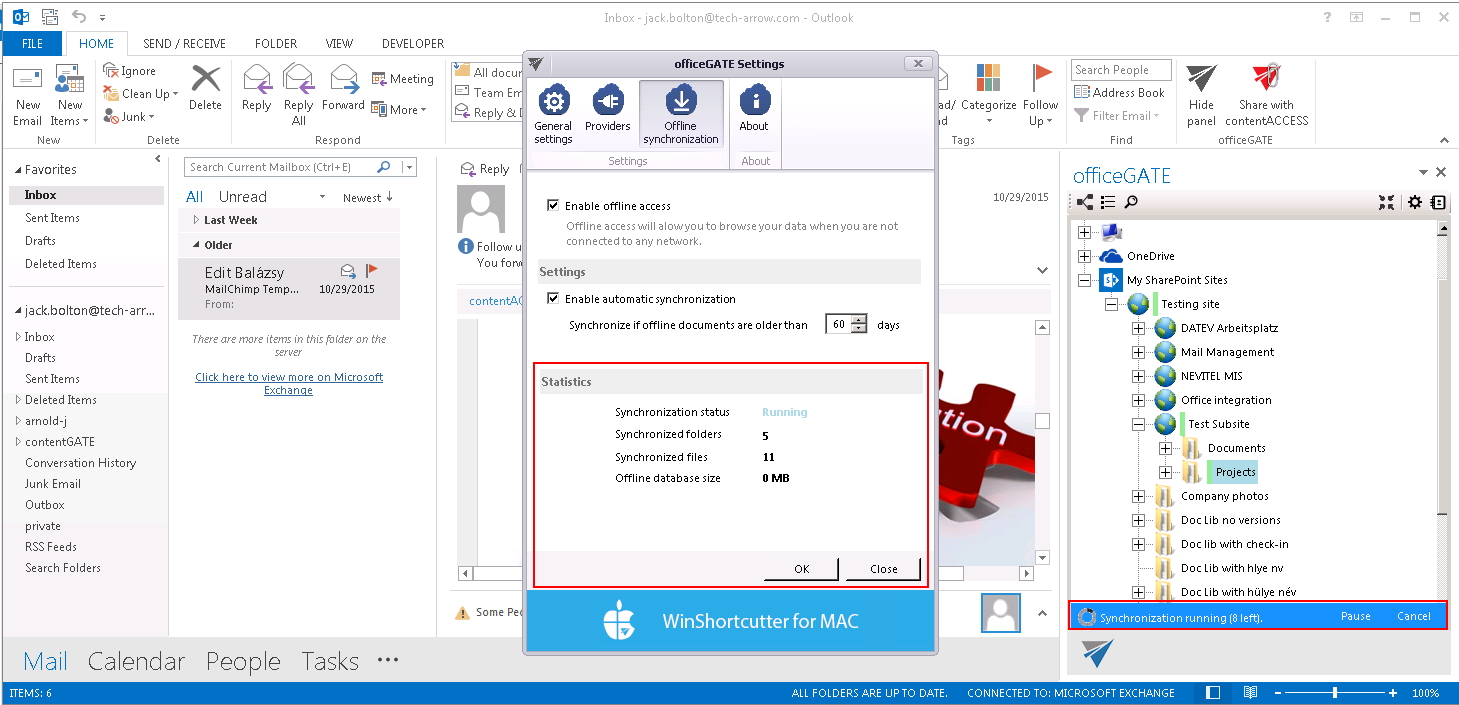Switch to the HOME ribbon tab

97,43
